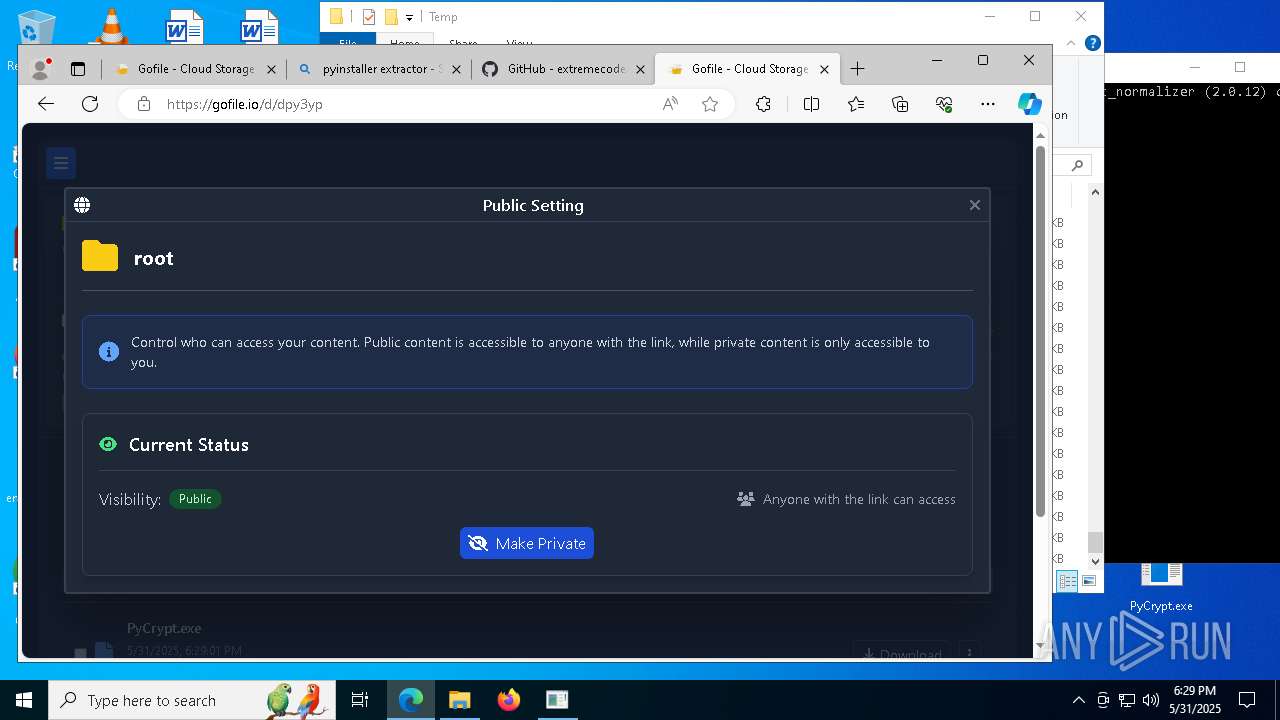Switch File Explorer to large icons view
Image resolution: width=1280 pixels, height=720 pixels.
(x=1089, y=581)
